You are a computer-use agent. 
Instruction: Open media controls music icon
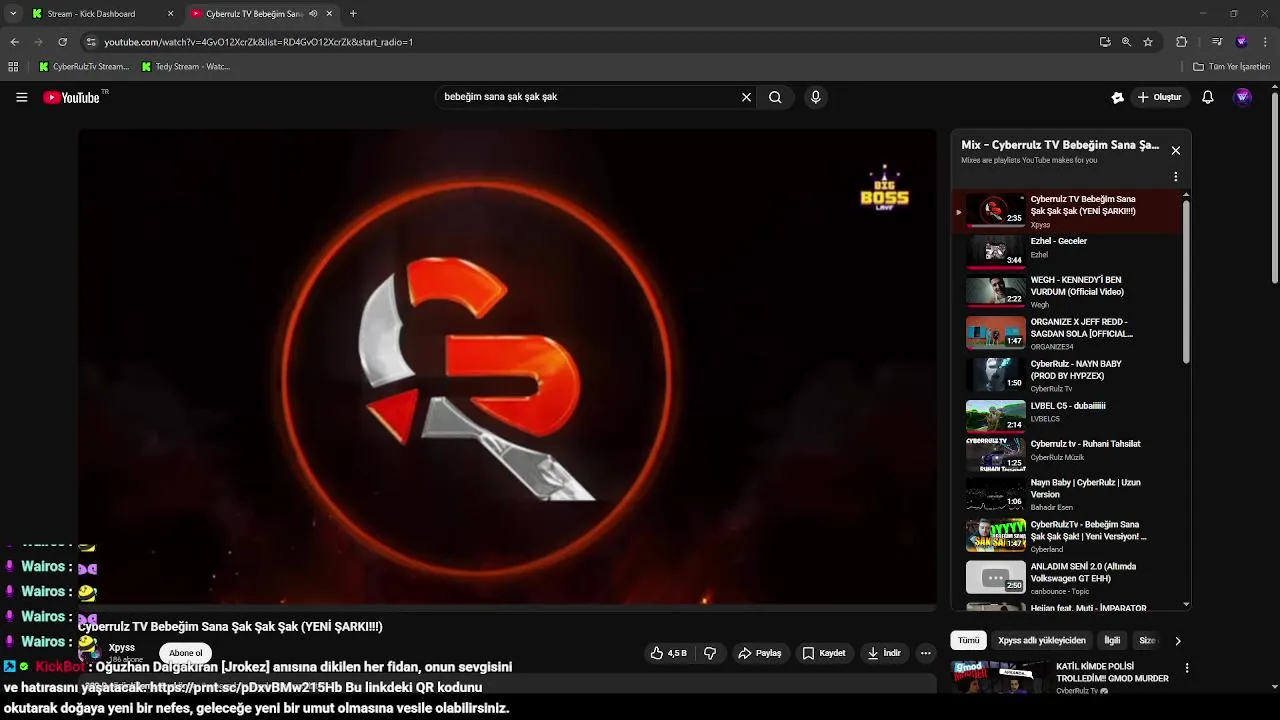coord(1216,42)
